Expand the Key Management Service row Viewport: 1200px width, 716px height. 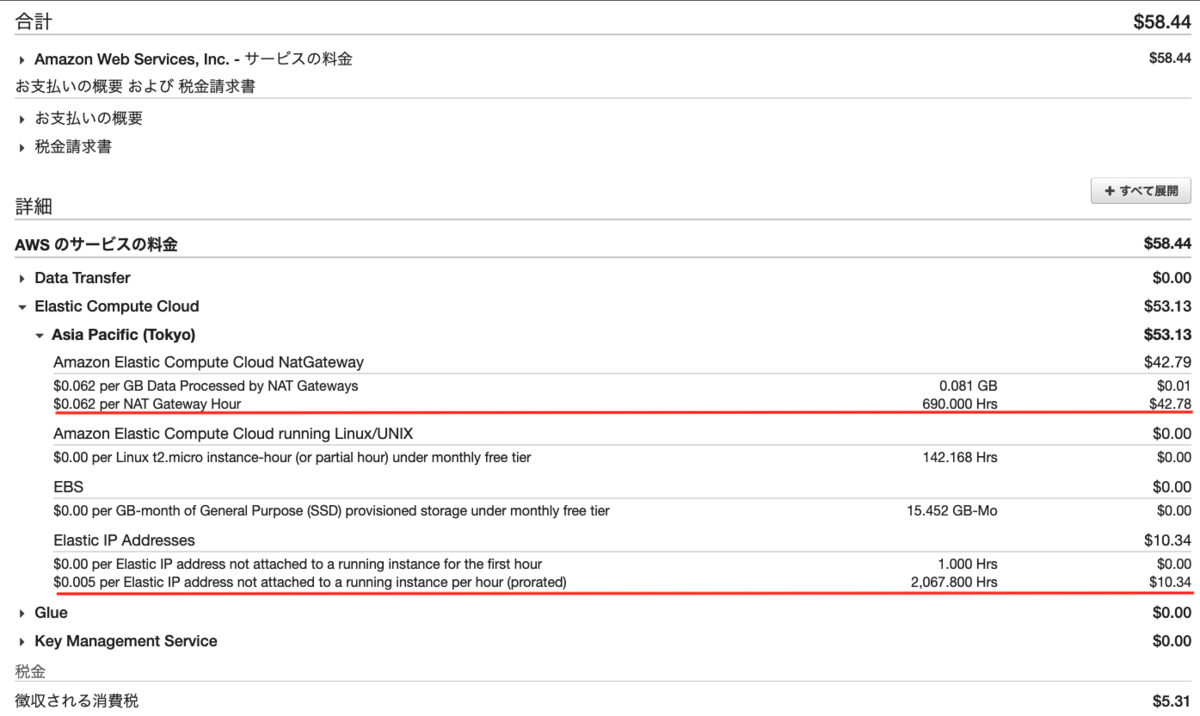(21, 641)
